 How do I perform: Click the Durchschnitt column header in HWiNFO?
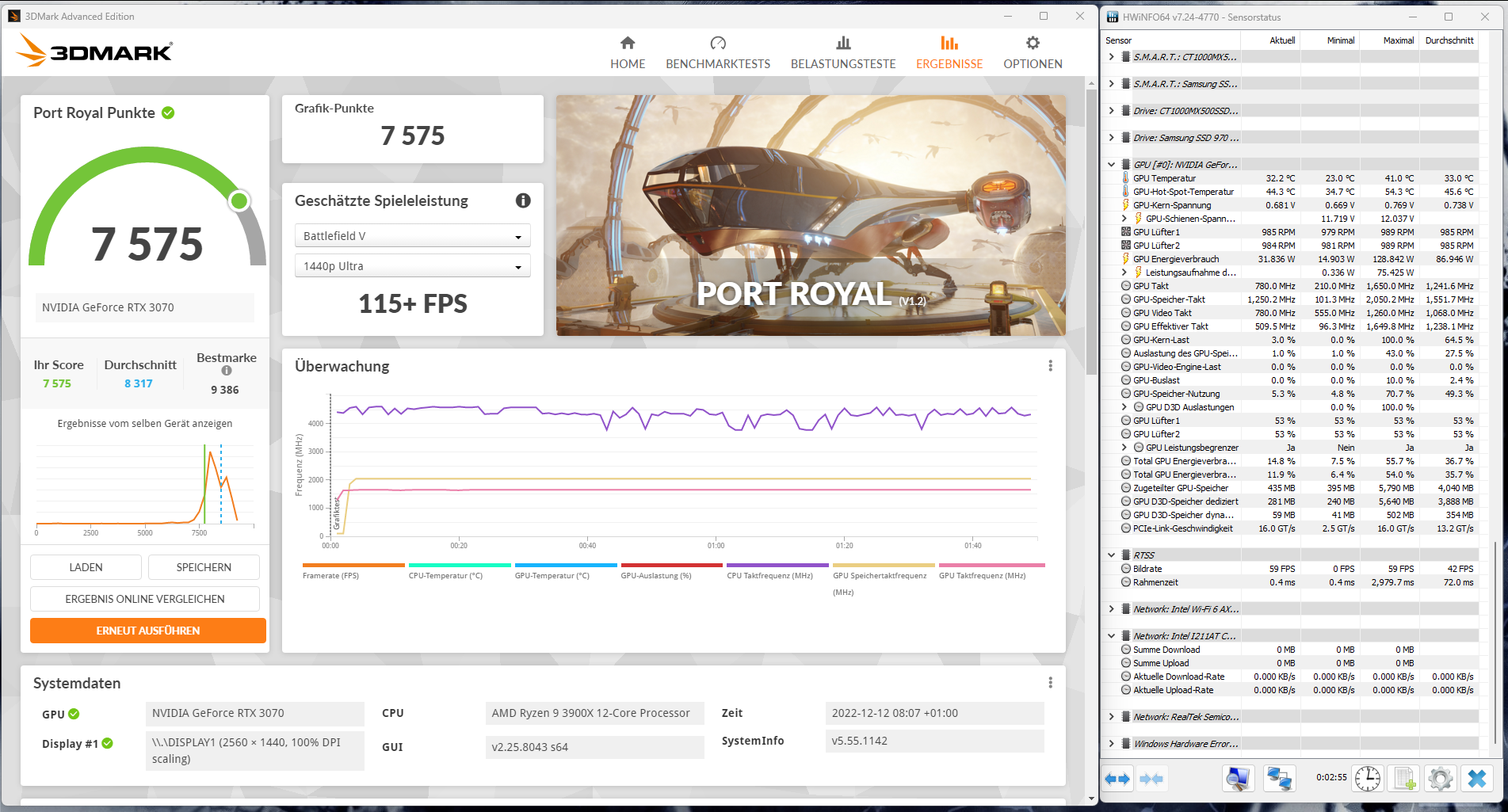(x=1449, y=40)
